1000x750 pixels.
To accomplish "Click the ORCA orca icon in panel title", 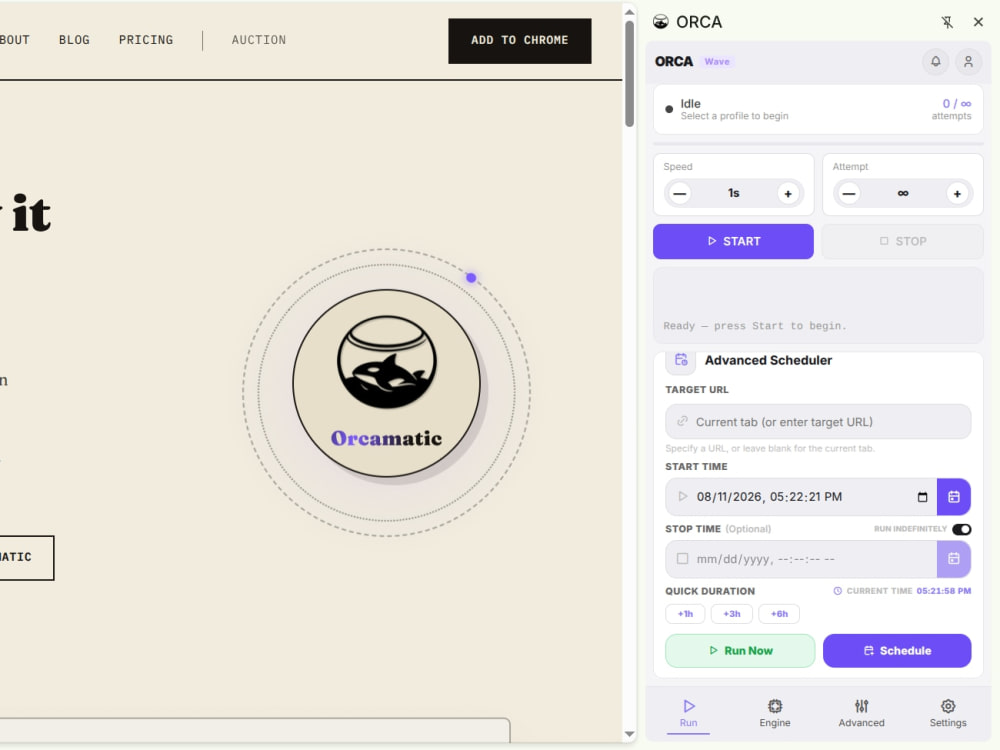I will click(x=661, y=22).
